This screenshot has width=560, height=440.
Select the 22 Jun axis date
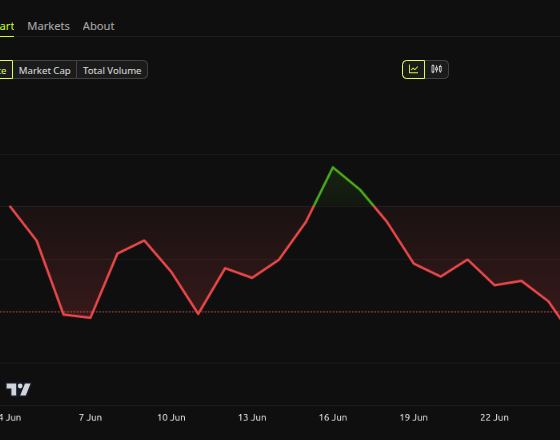[494, 418]
